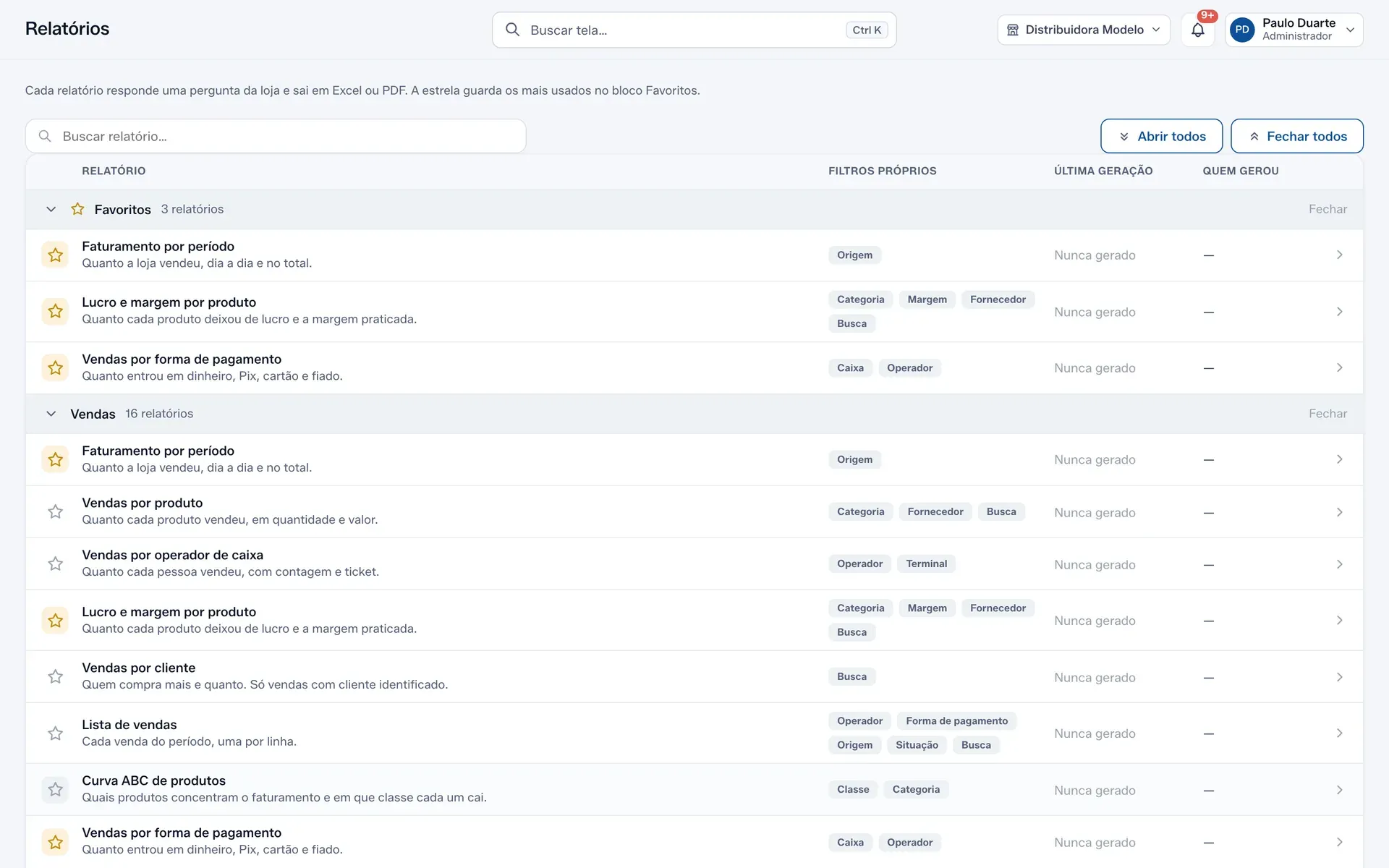The height and width of the screenshot is (868, 1389).
Task: Favorite Vendas por operador de caixa
Action: point(55,564)
